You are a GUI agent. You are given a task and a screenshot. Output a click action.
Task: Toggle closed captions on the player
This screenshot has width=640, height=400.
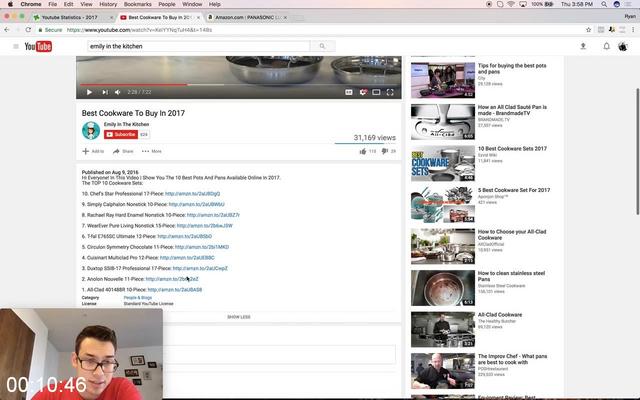tap(349, 92)
